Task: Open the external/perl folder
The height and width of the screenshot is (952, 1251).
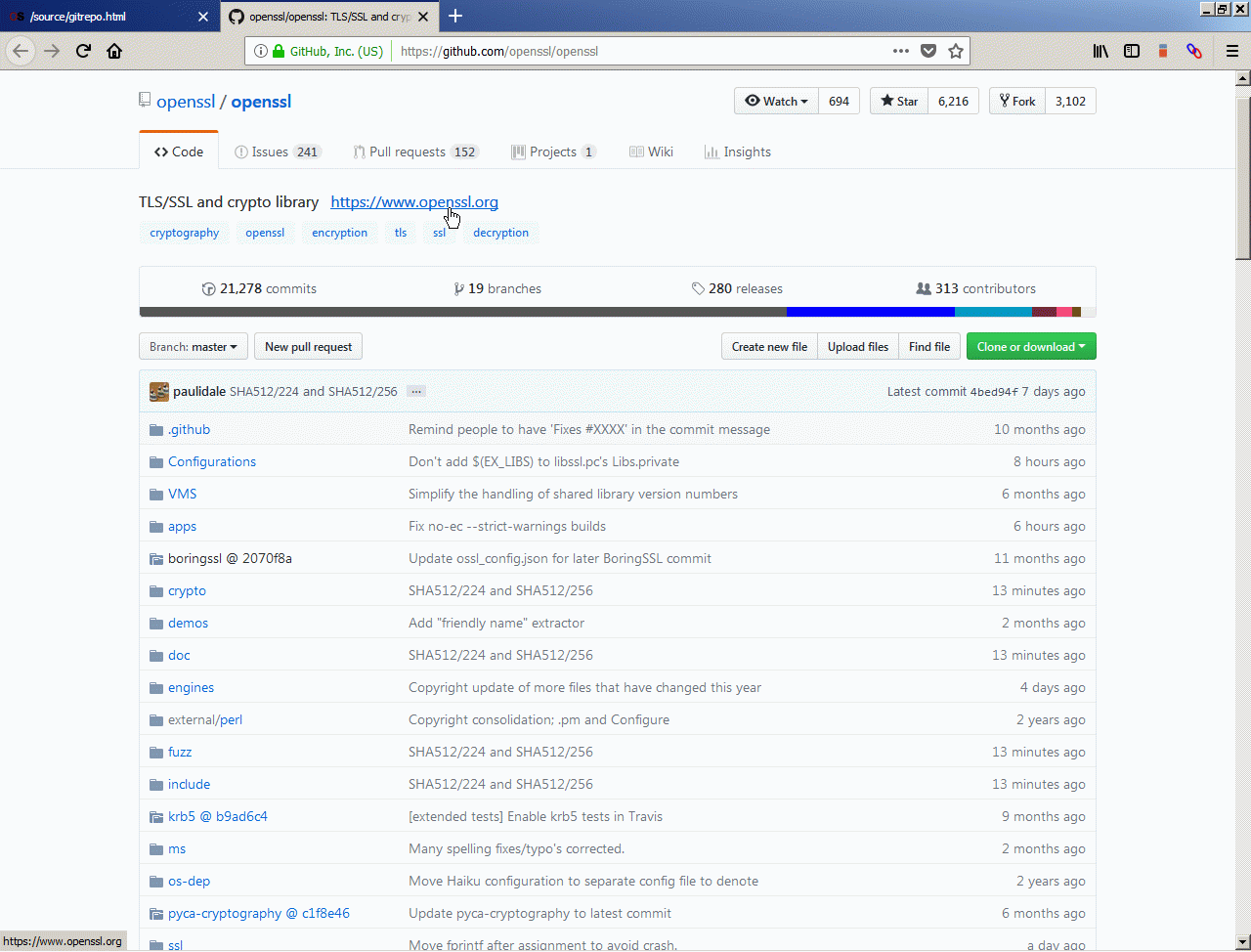Action: tap(205, 720)
